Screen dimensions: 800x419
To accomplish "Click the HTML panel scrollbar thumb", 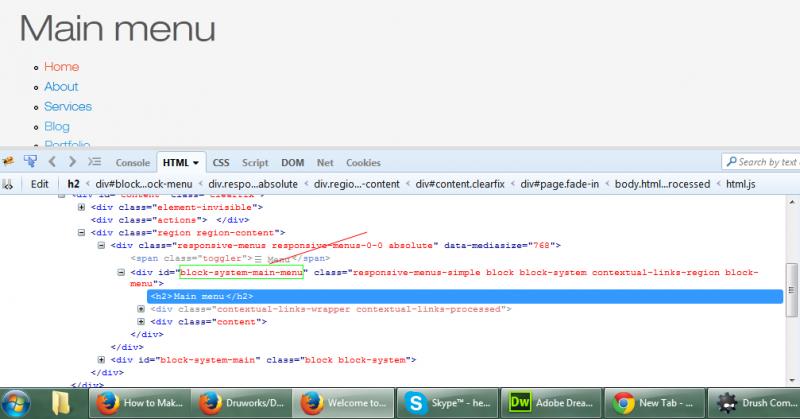I will coord(791,290).
